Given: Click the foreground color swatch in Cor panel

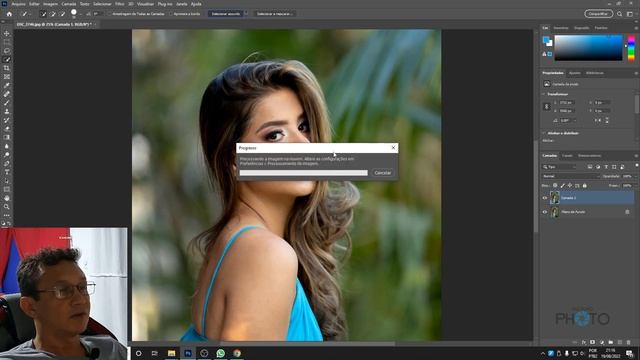Looking at the screenshot, I should point(546,40).
